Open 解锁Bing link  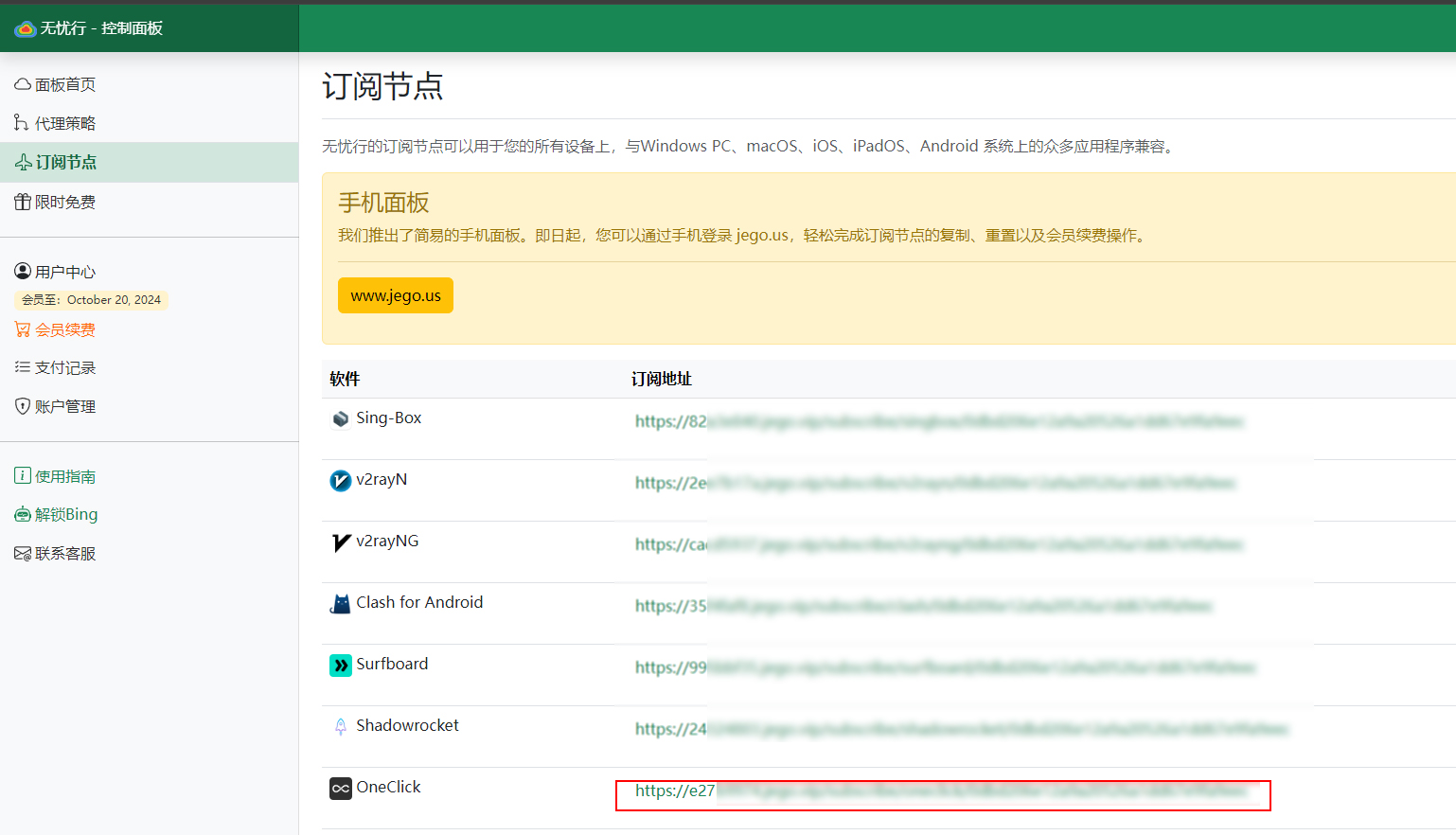66,514
